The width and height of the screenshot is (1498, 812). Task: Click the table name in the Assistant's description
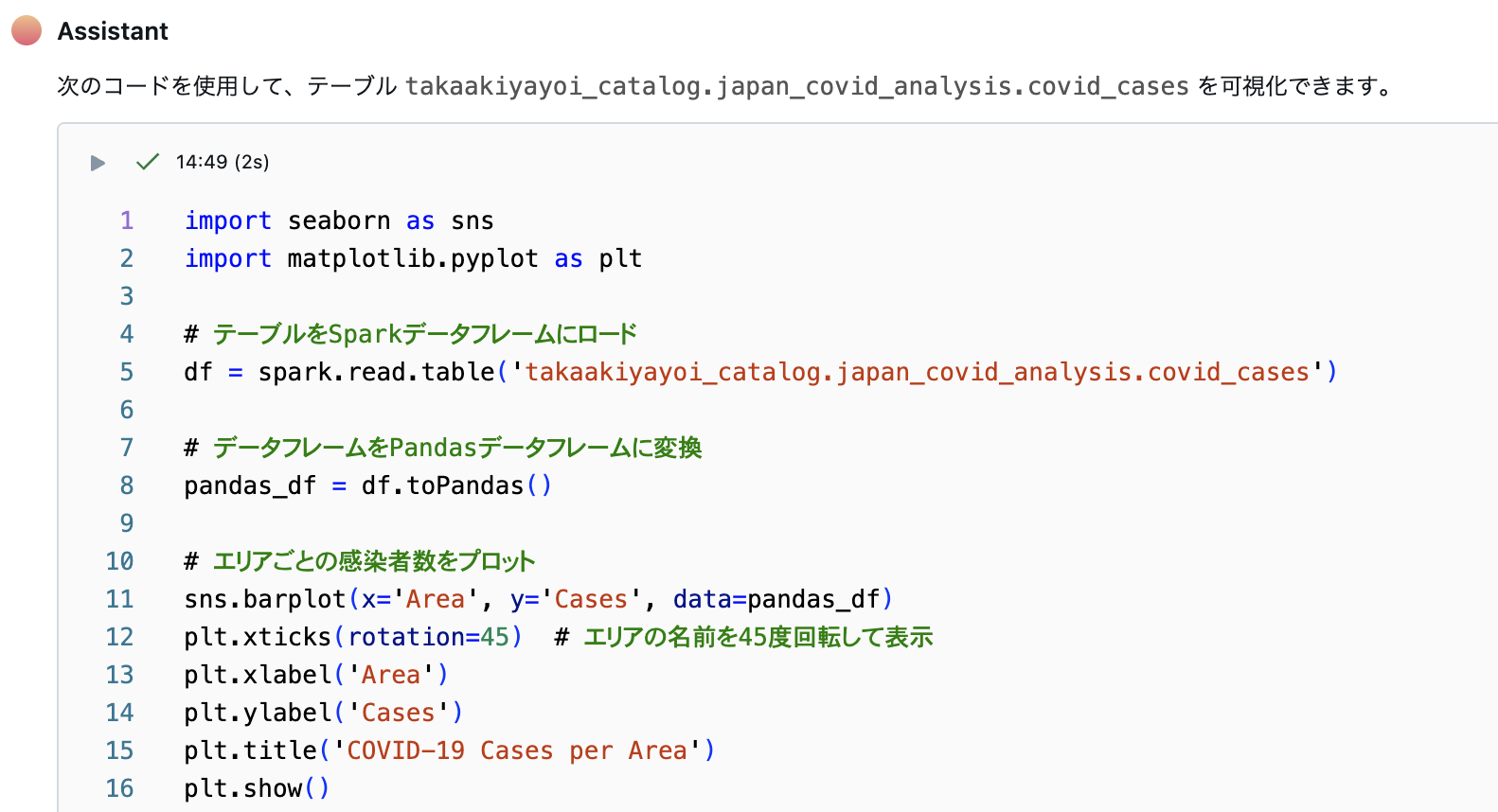tap(797, 86)
